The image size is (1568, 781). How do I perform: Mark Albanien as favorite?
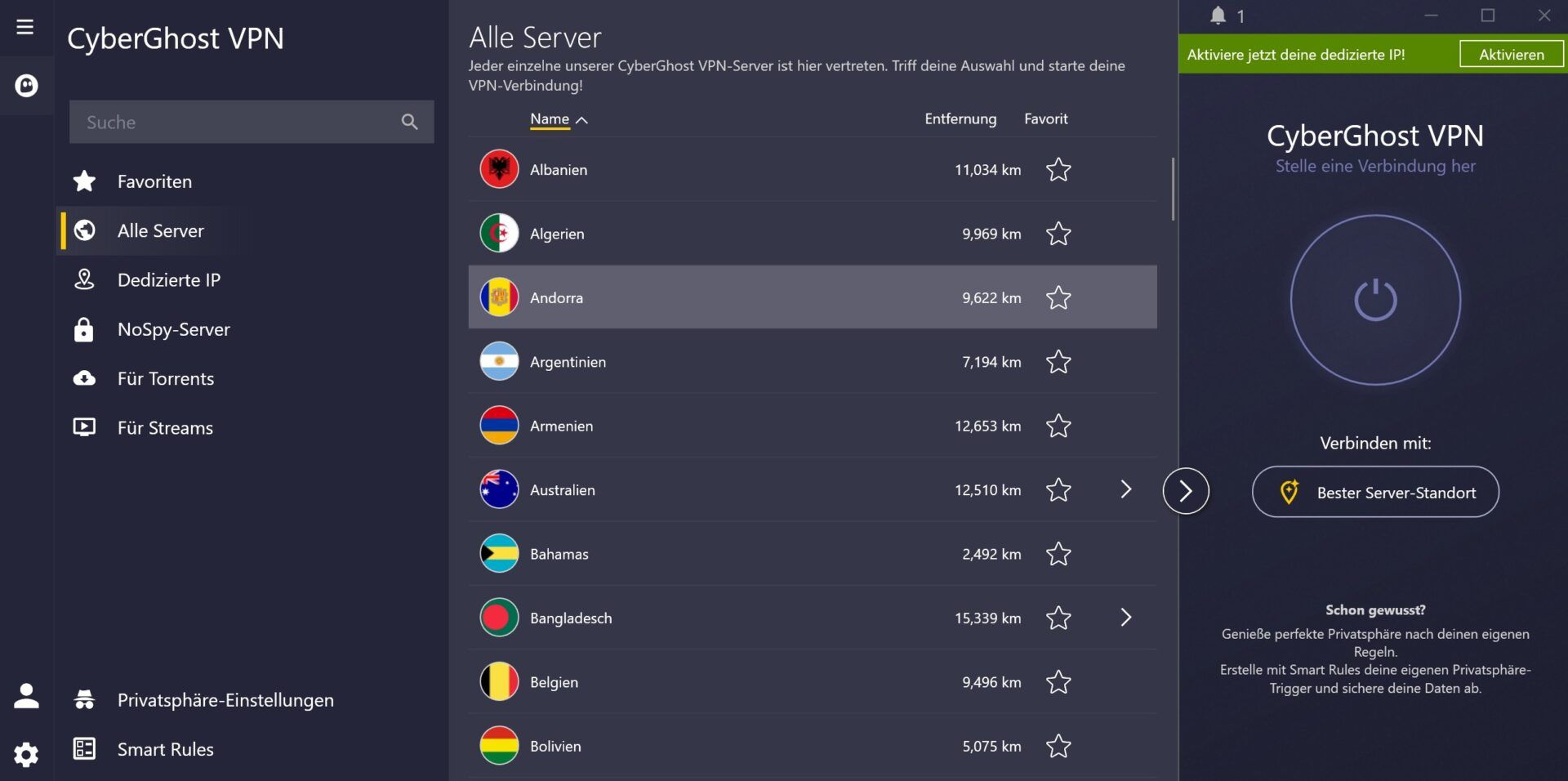1058,169
